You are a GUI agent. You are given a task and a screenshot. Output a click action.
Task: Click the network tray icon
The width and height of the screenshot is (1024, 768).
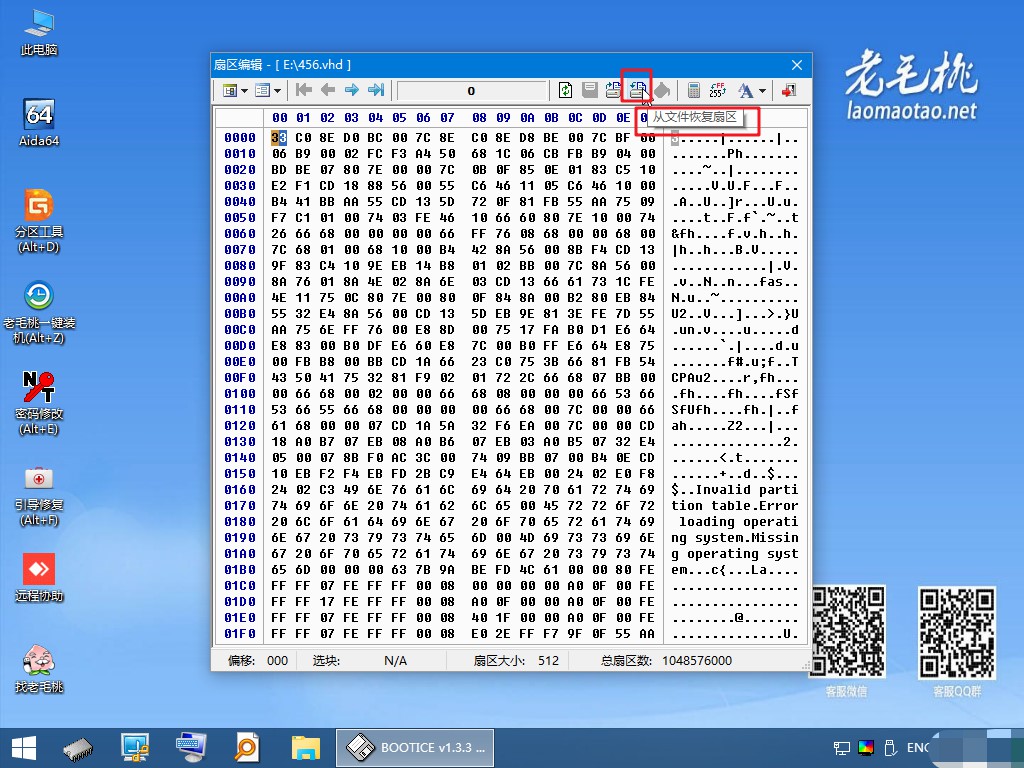click(842, 748)
